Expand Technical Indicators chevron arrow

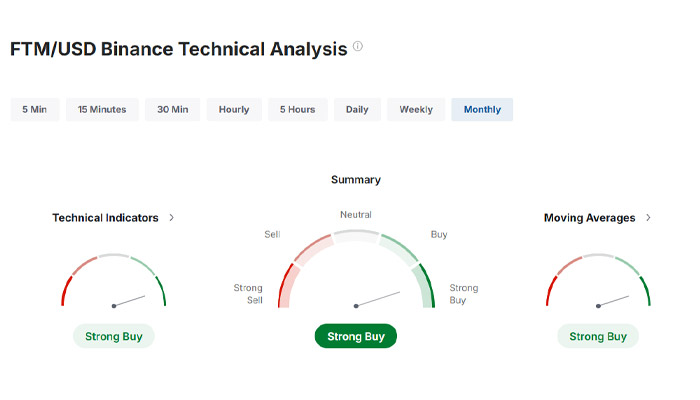click(172, 217)
